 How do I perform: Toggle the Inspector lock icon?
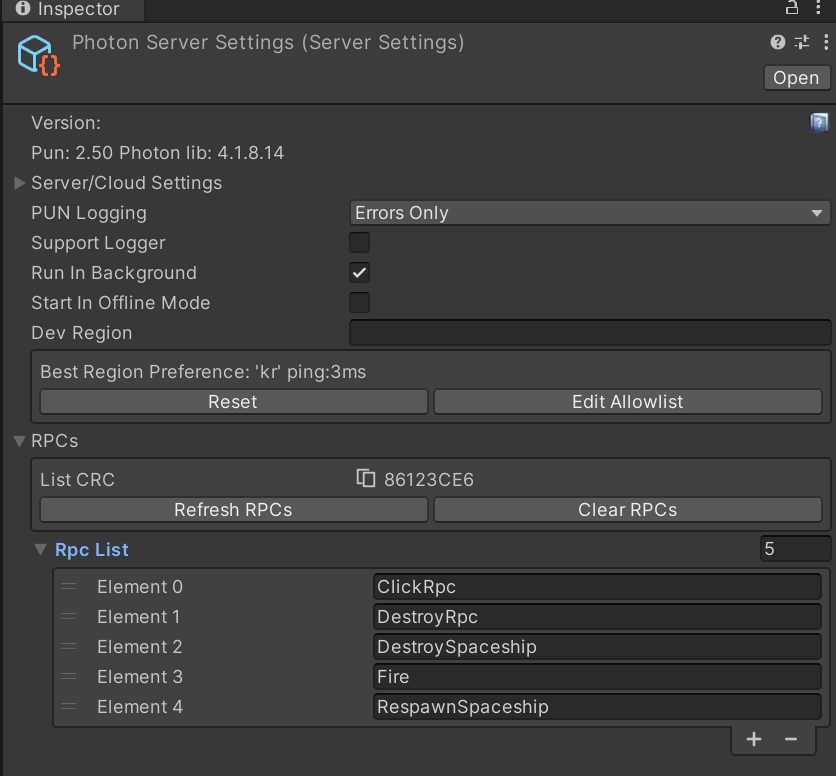792,7
